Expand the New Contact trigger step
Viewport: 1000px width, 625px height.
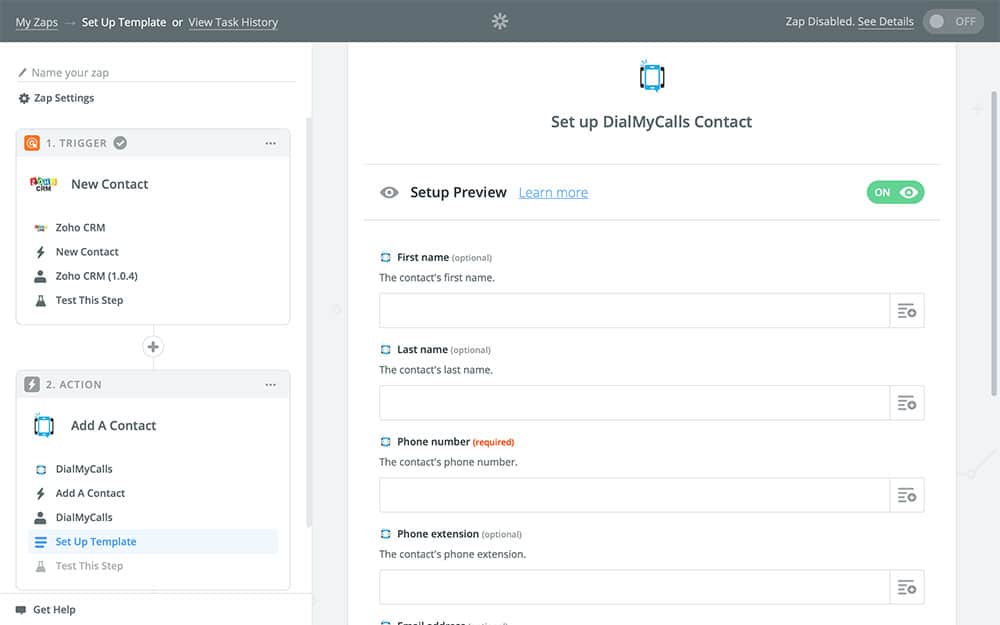(109, 184)
